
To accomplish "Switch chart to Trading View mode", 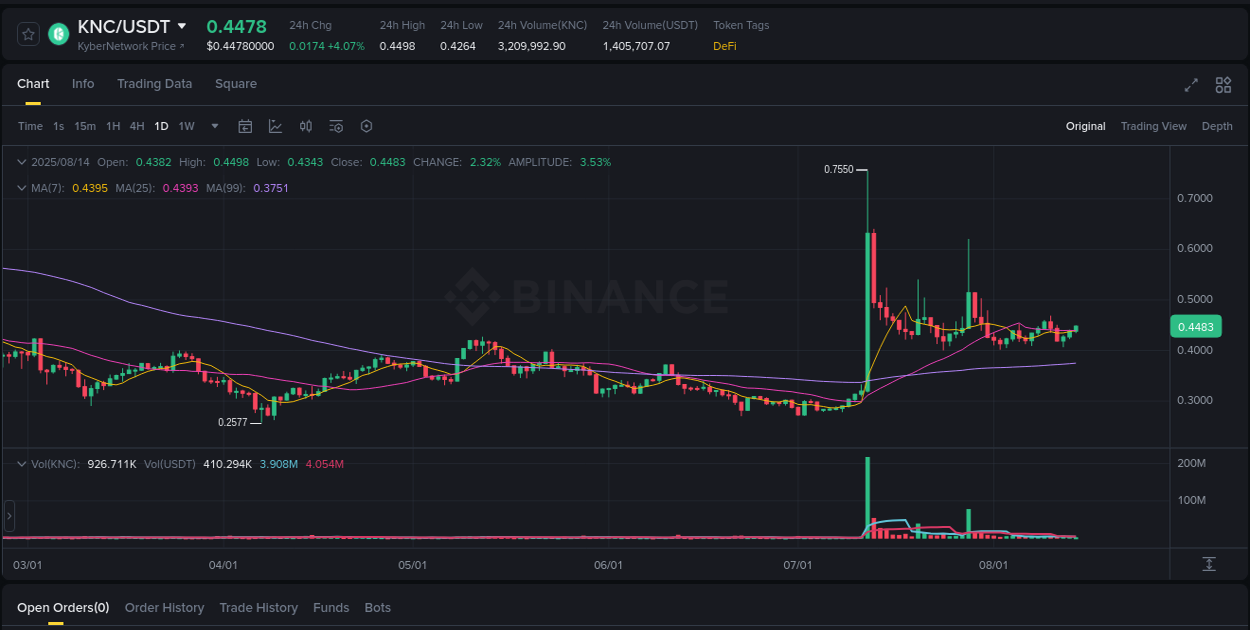I will (1154, 126).
